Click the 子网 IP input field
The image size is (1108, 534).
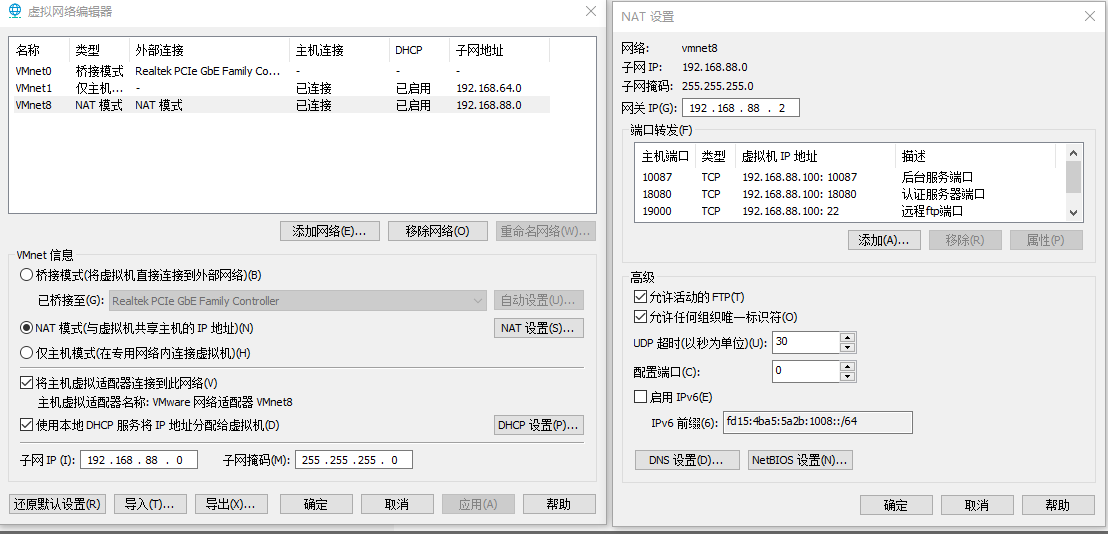pos(139,460)
